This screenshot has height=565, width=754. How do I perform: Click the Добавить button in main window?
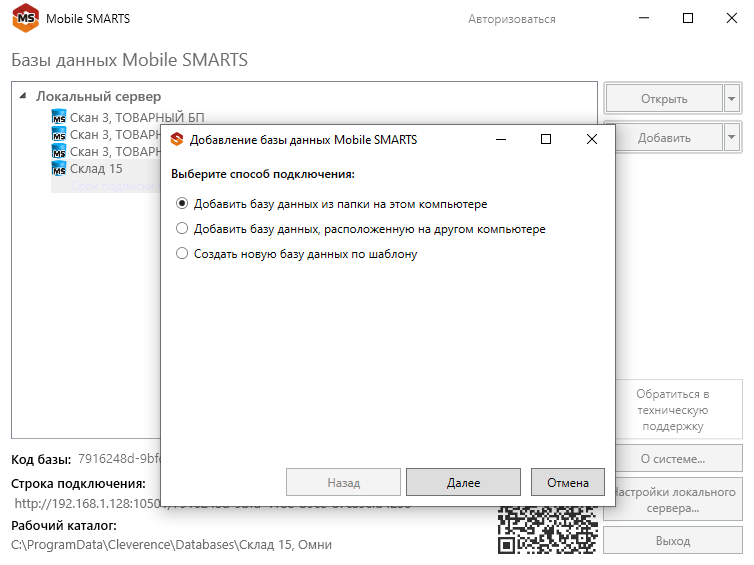point(668,138)
